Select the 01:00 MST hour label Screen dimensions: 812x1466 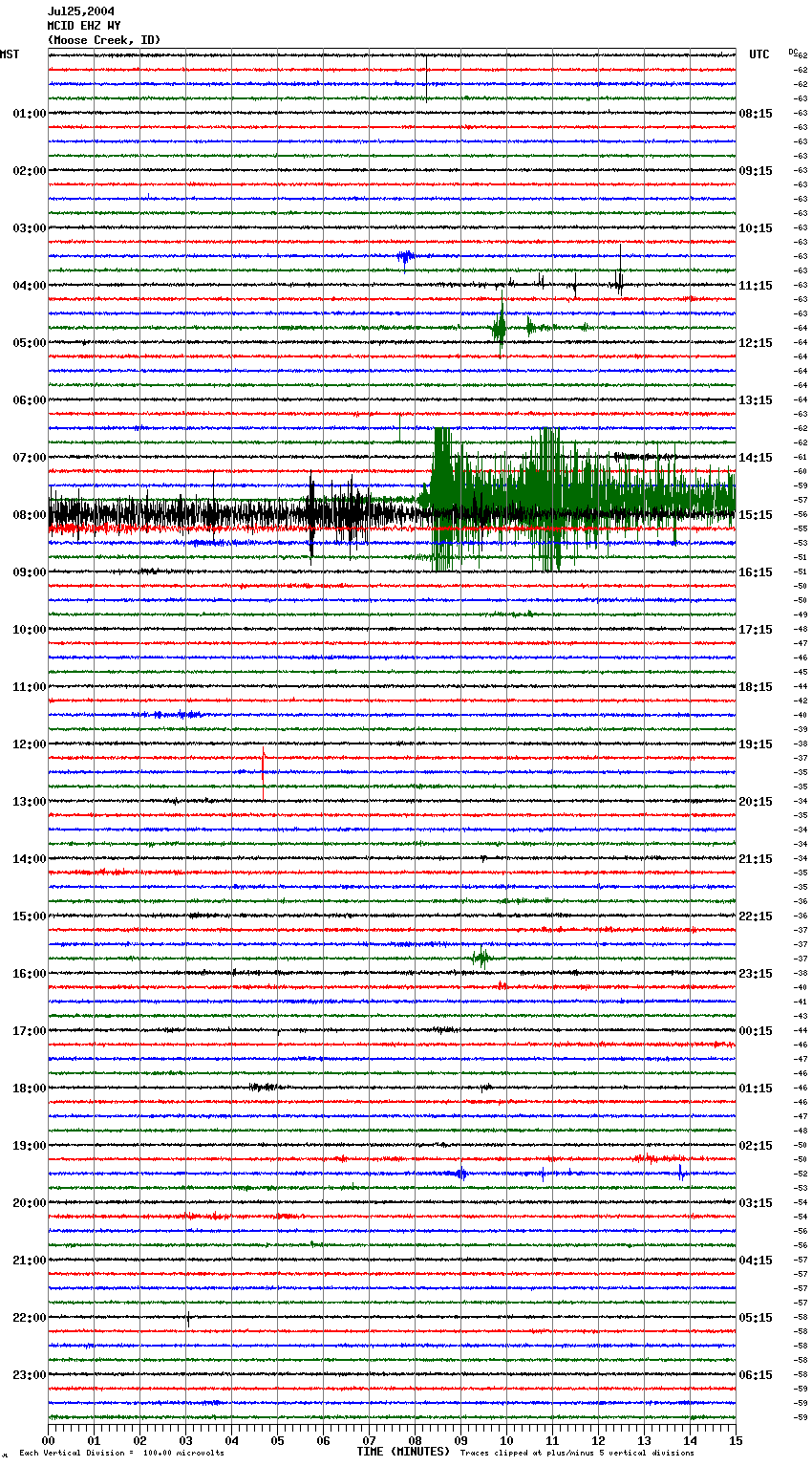click(x=30, y=114)
